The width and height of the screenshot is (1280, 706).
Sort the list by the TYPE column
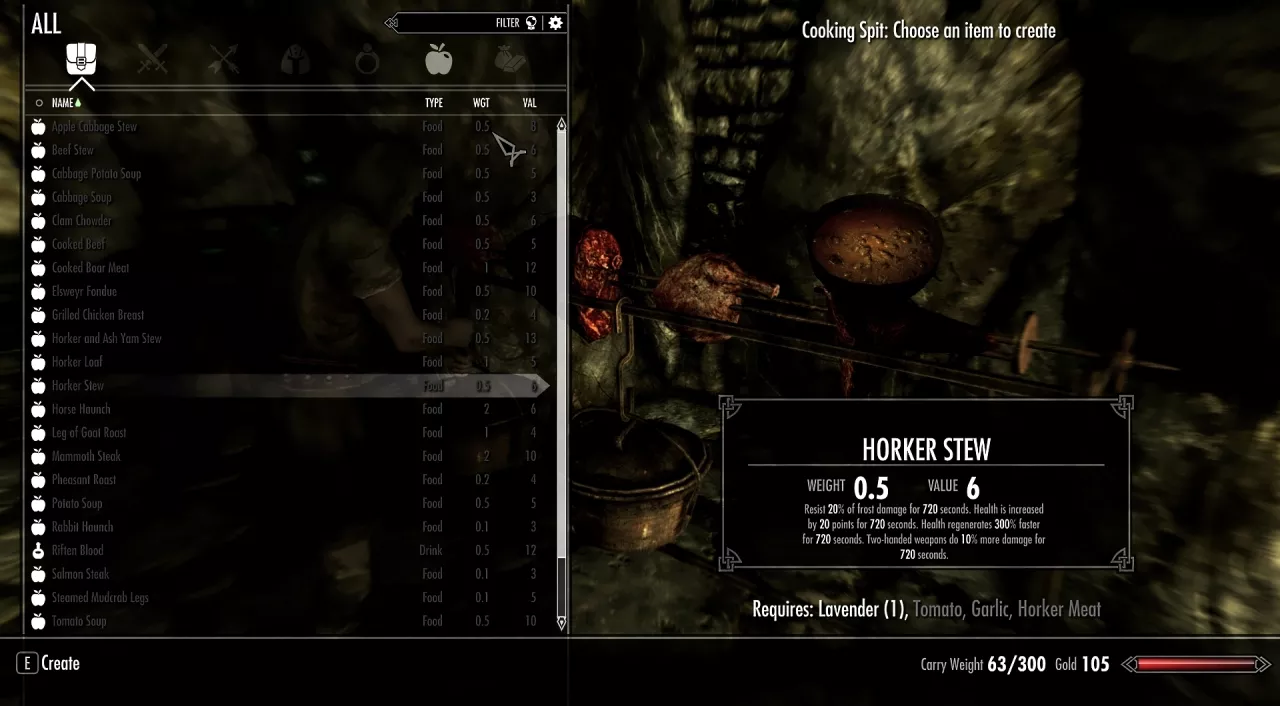(x=433, y=103)
